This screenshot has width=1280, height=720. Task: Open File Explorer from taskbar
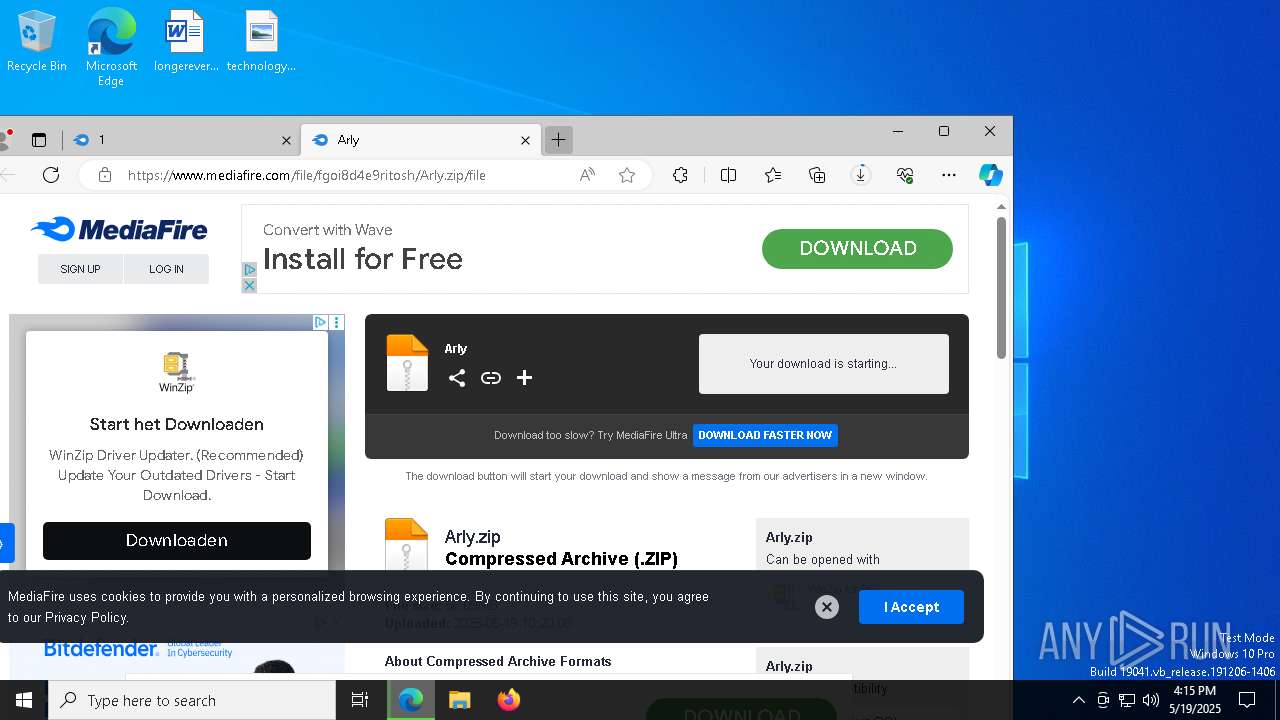coord(459,700)
